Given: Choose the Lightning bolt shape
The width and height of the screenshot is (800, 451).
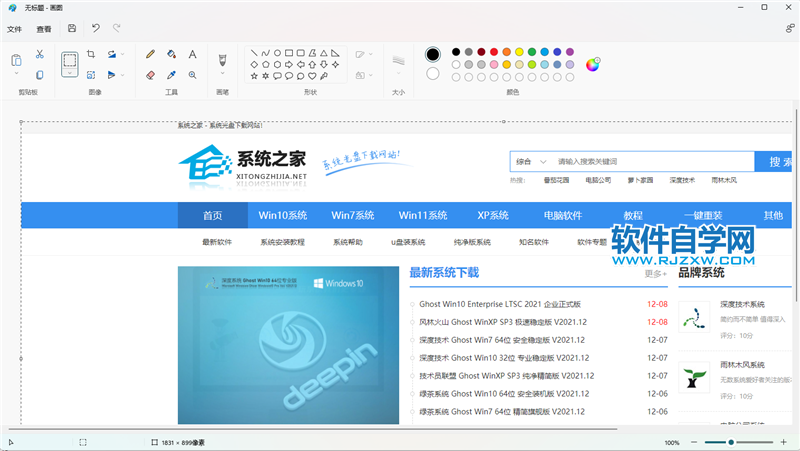Looking at the screenshot, I should (324, 76).
